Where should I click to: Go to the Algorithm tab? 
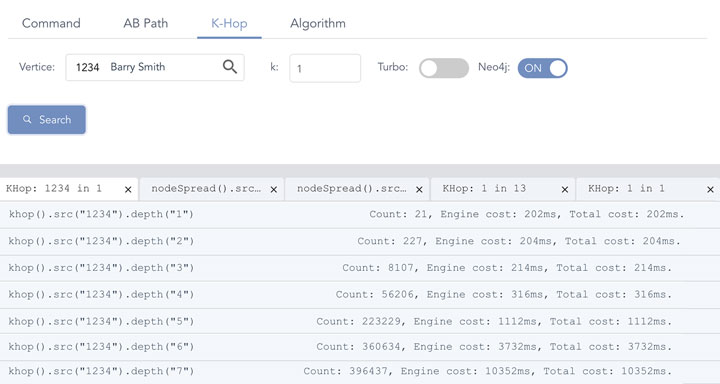point(318,23)
